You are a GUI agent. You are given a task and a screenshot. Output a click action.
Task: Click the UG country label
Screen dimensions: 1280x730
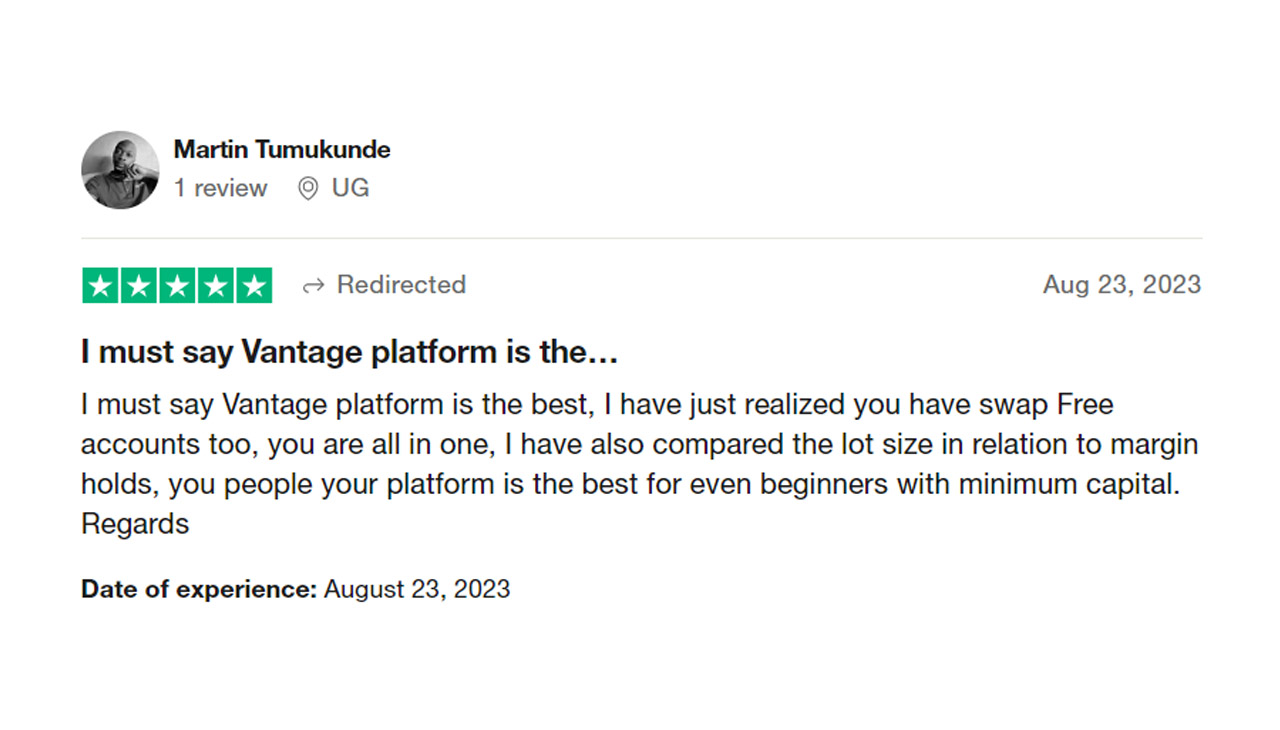point(350,188)
